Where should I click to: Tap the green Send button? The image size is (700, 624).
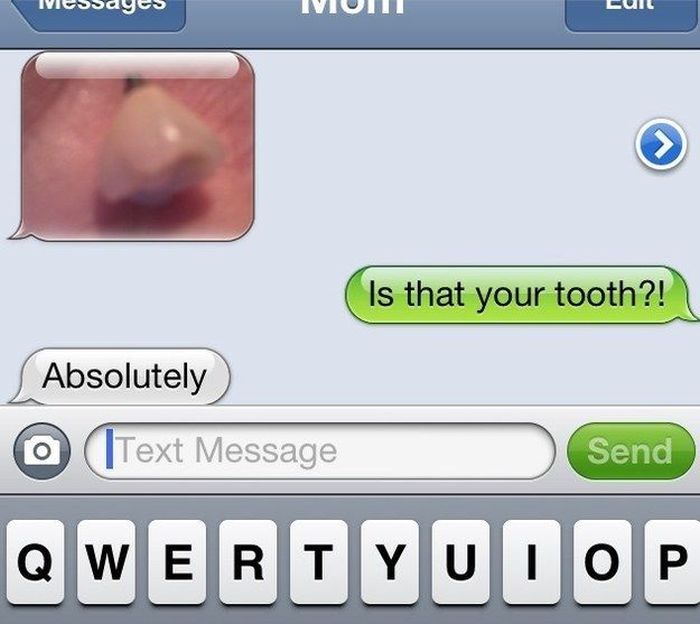pyautogui.click(x=631, y=451)
